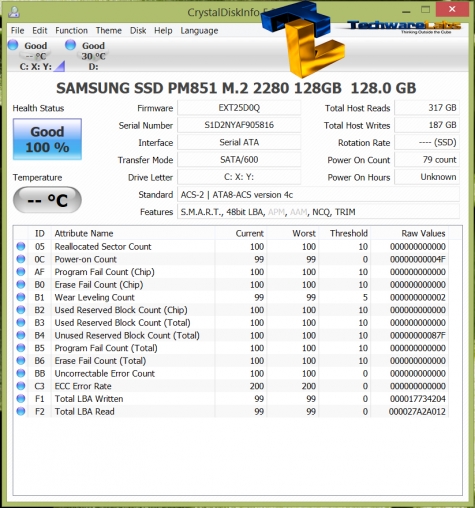Click status orb for ECC Error Rate
475x508 pixels.
click(21, 386)
